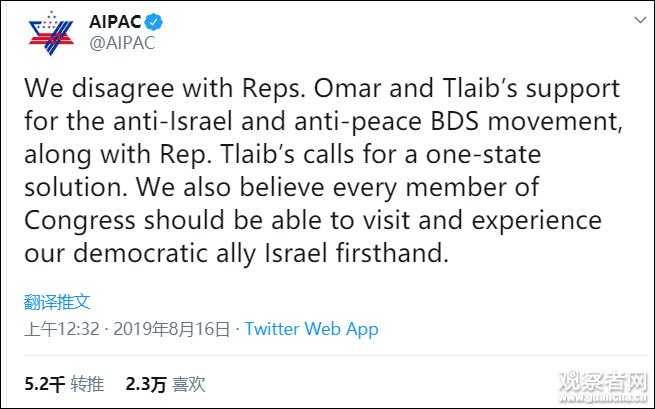The height and width of the screenshot is (409, 655).
Task: Click the 喜欢 likes label
Action: (189, 382)
